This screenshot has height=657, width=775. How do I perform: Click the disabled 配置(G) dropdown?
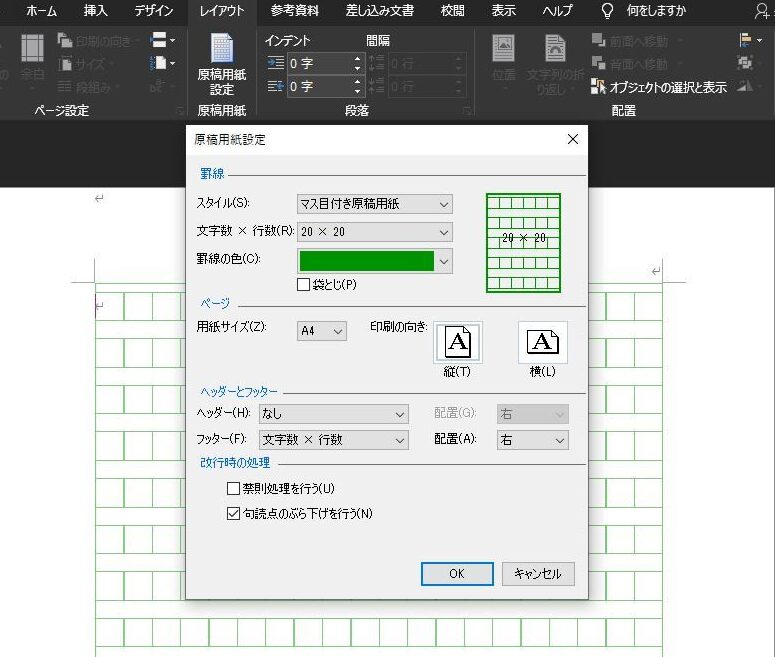click(x=533, y=414)
